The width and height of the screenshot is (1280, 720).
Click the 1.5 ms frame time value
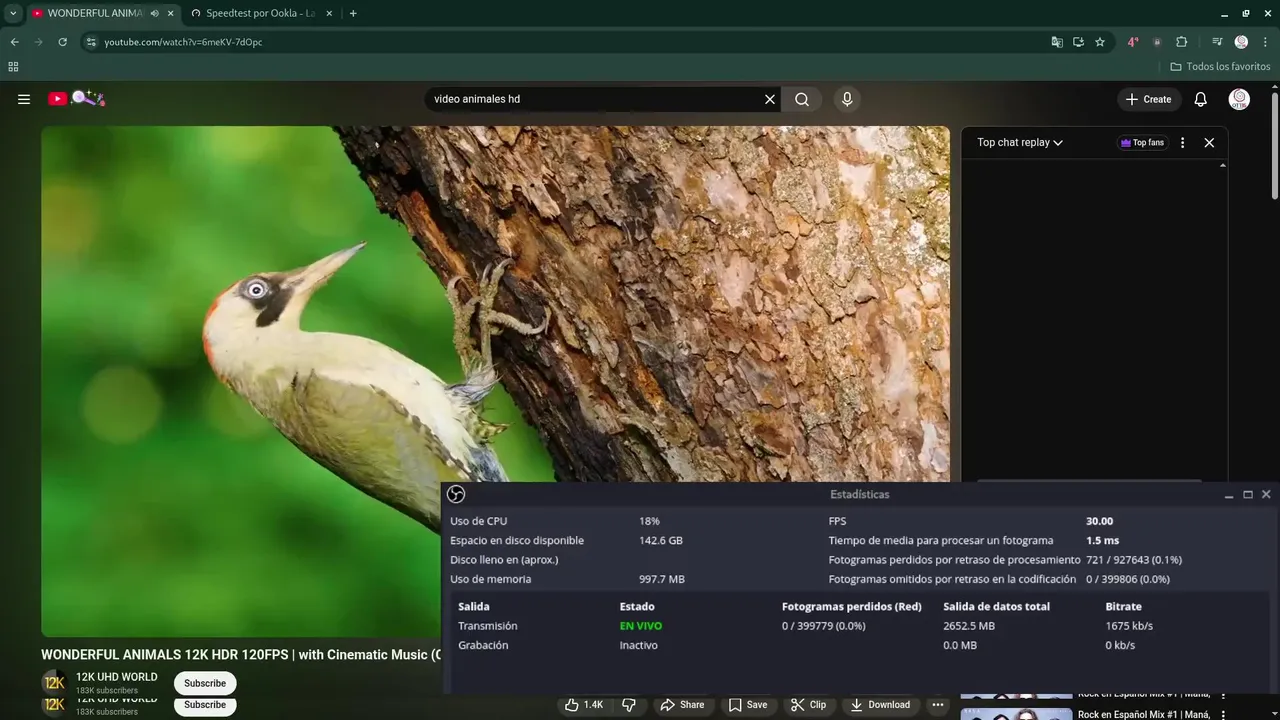[x=1102, y=540]
